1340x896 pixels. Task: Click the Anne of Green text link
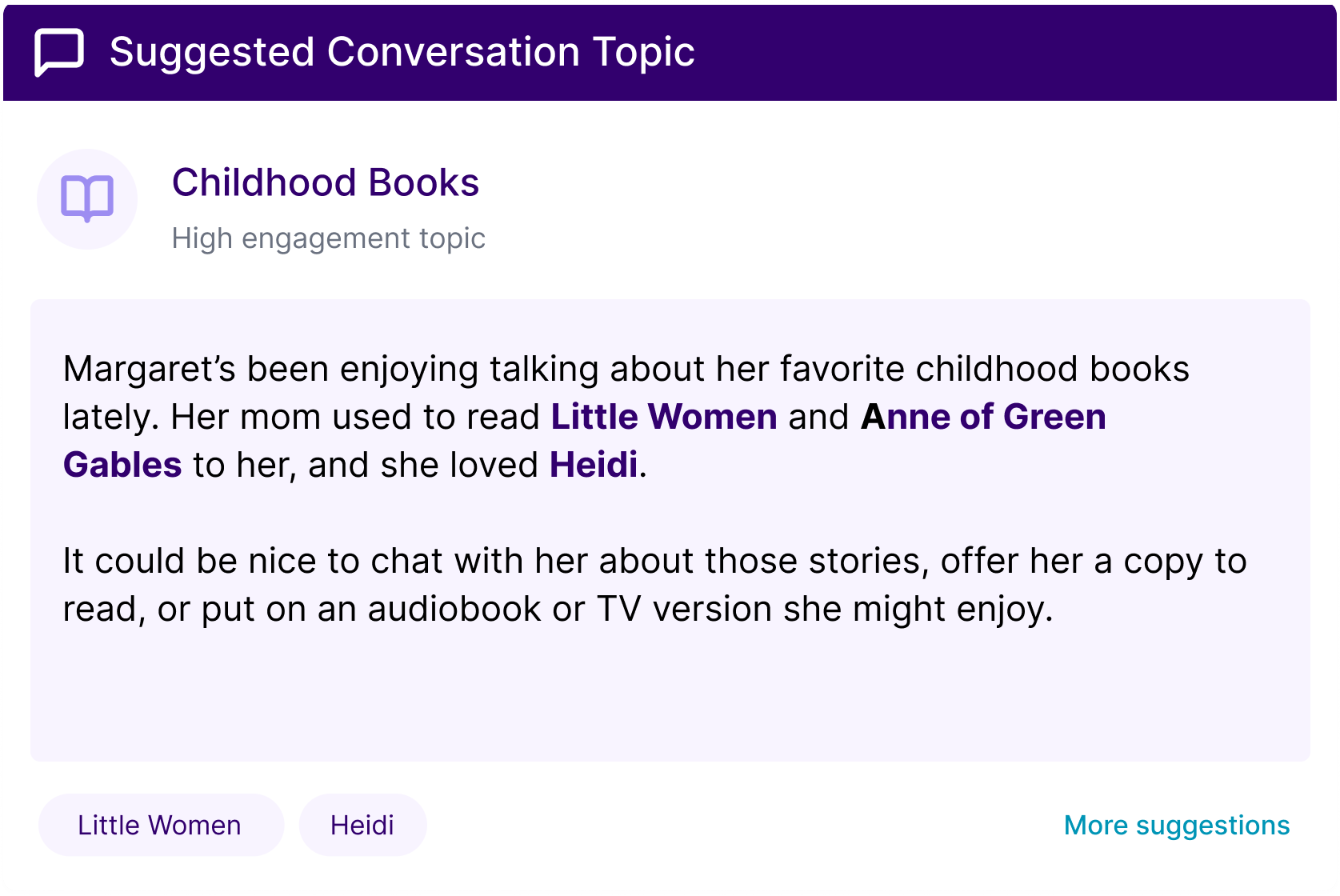click(983, 417)
